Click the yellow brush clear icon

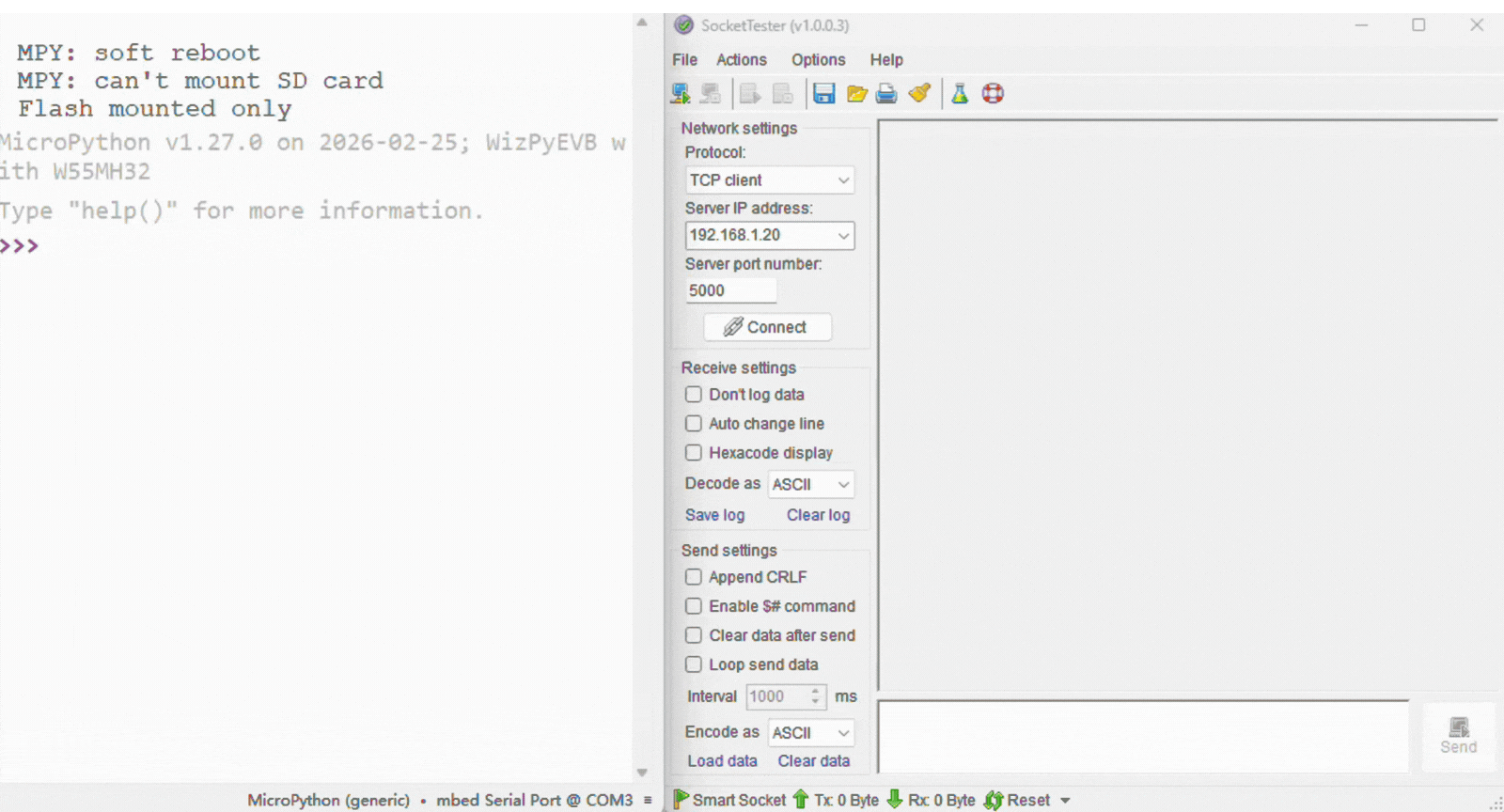click(919, 93)
